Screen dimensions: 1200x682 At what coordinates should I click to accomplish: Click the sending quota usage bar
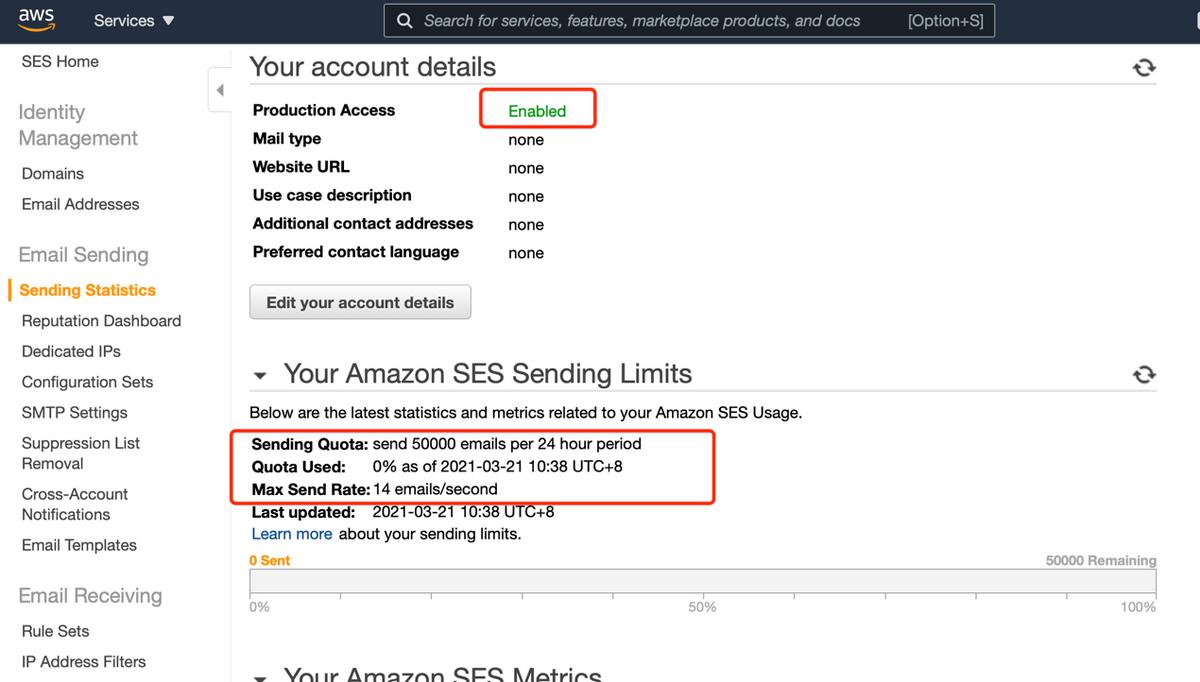702,582
